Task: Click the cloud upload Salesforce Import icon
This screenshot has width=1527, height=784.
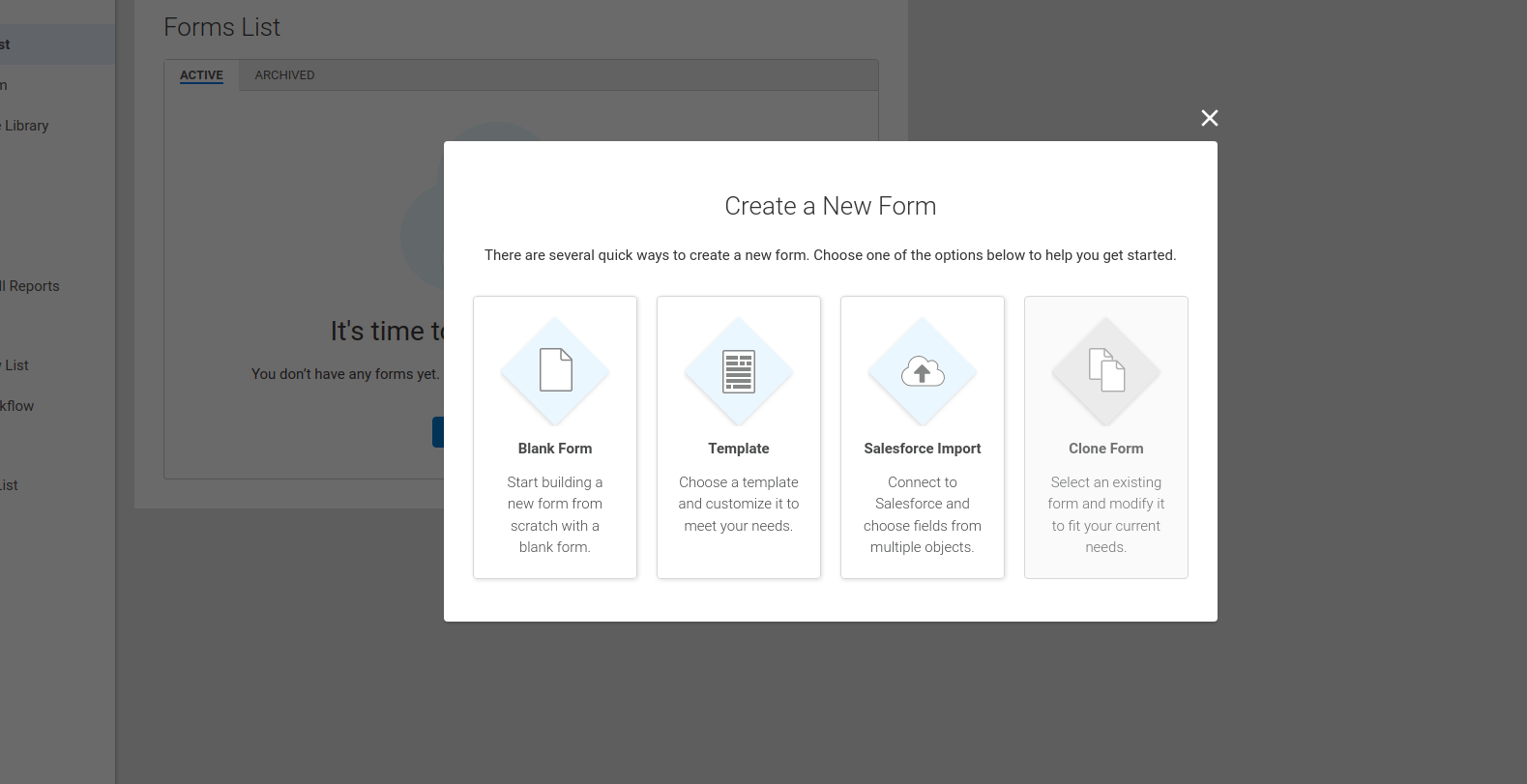Action: tap(923, 371)
